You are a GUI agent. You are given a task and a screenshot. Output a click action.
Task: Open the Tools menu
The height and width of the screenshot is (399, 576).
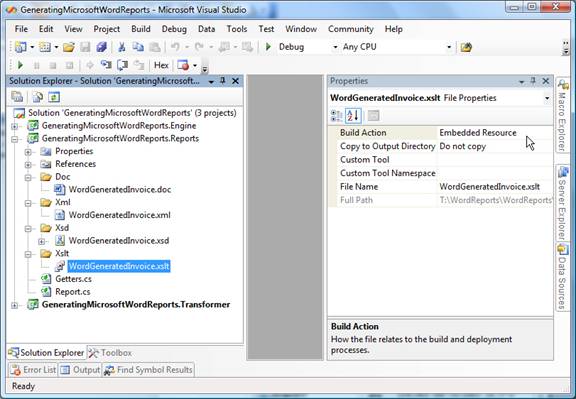point(237,29)
